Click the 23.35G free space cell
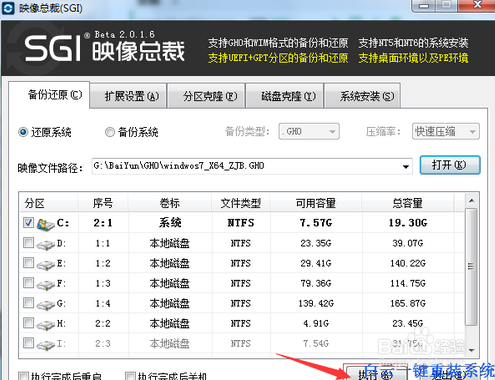This screenshot has width=495, height=380. click(x=316, y=243)
